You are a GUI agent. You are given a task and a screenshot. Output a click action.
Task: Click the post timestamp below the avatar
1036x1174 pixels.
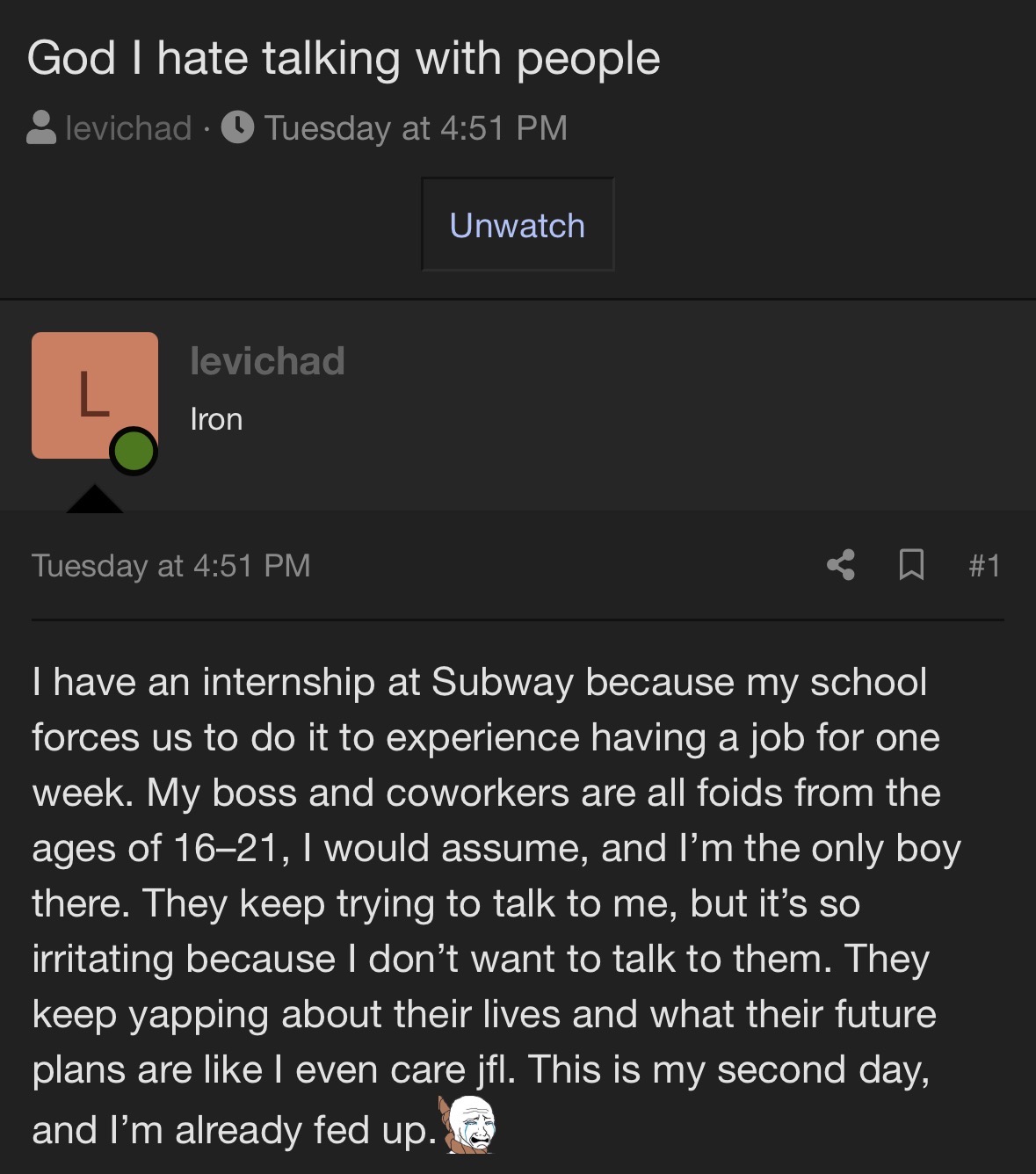point(171,565)
